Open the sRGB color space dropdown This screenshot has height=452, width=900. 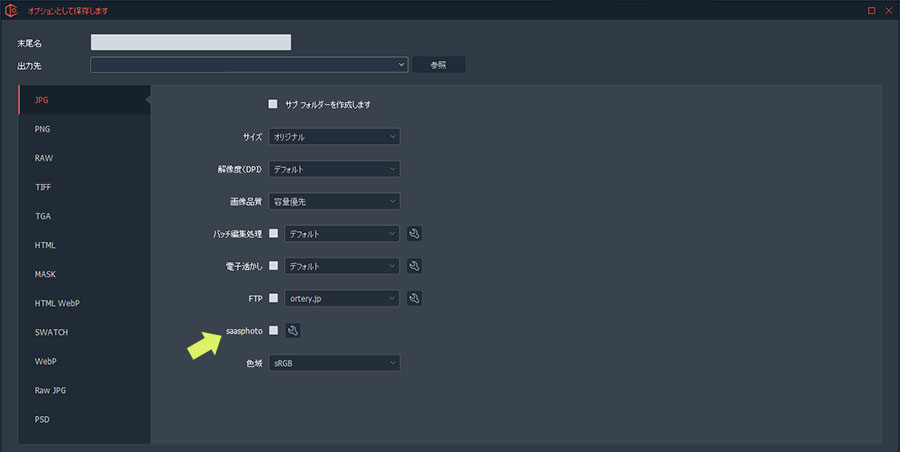coord(334,363)
